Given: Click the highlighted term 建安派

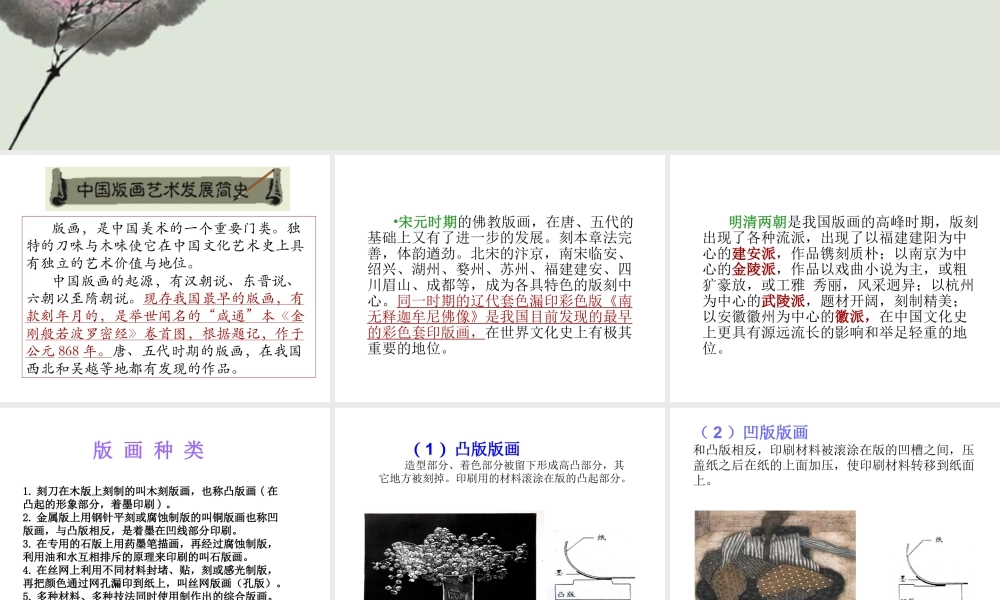Looking at the screenshot, I should (753, 253).
